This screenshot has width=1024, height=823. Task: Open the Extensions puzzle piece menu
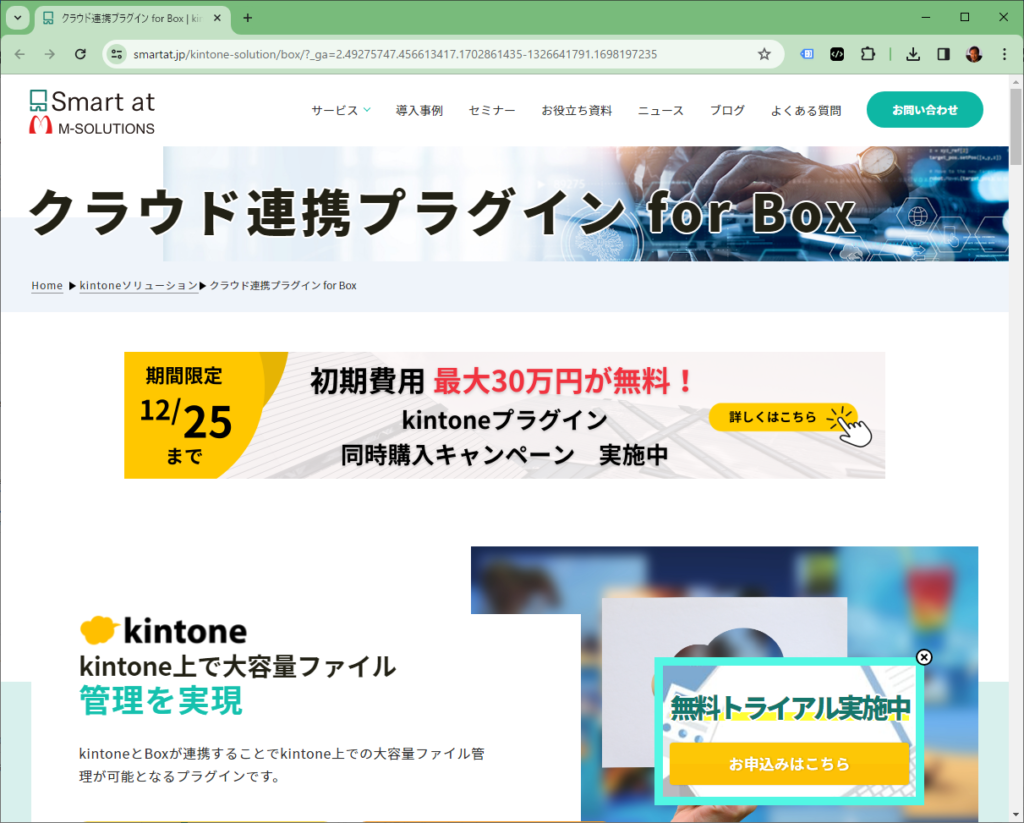tap(867, 54)
